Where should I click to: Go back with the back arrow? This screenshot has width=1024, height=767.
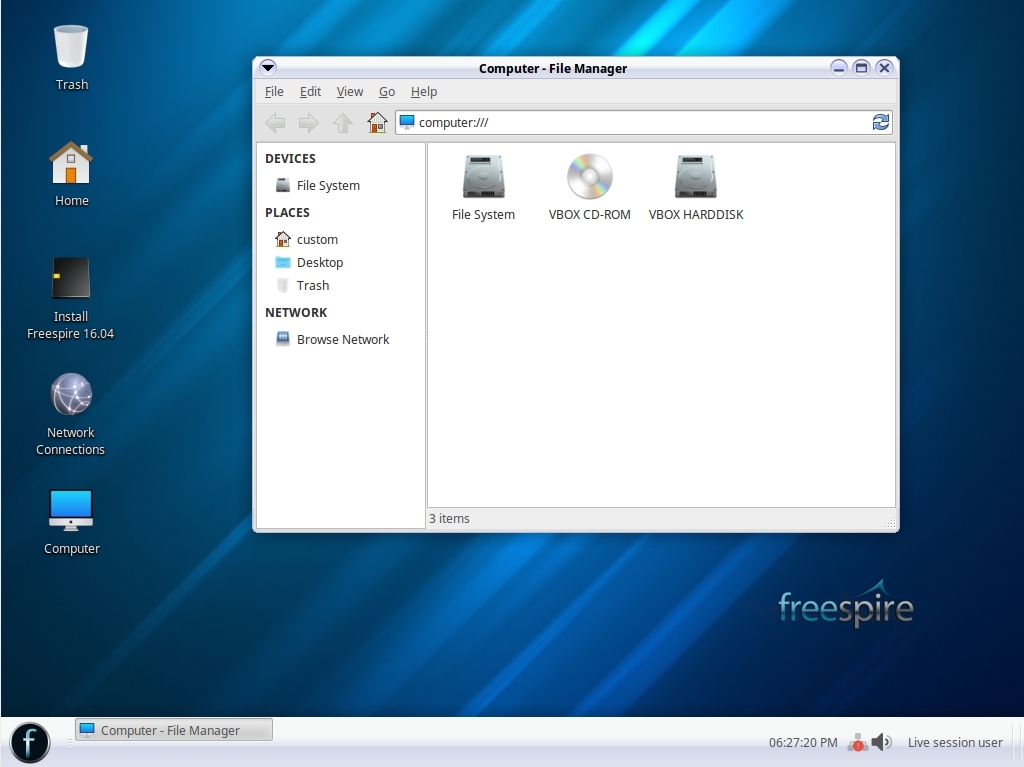tap(275, 123)
